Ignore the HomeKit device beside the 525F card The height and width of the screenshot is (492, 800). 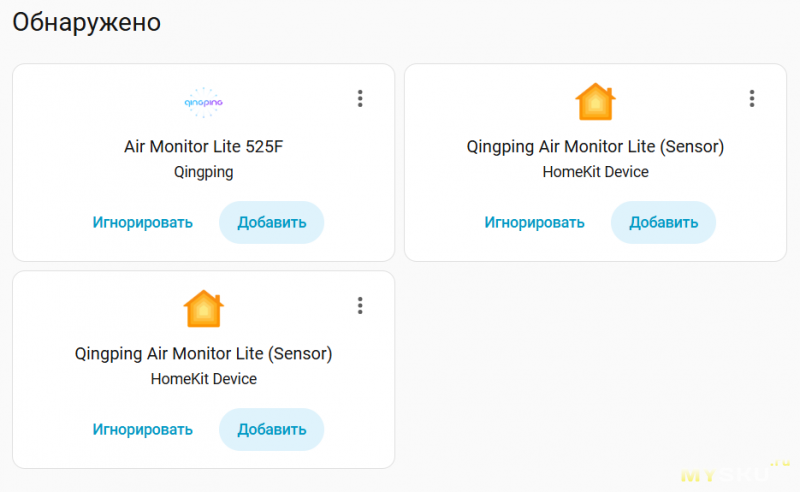535,222
